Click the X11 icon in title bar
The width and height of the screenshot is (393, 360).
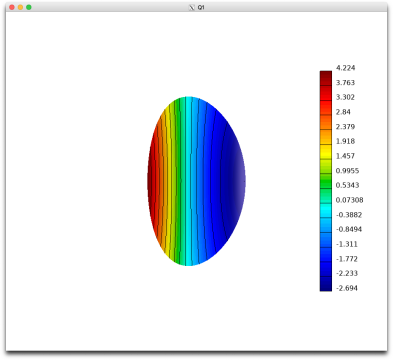click(192, 7)
